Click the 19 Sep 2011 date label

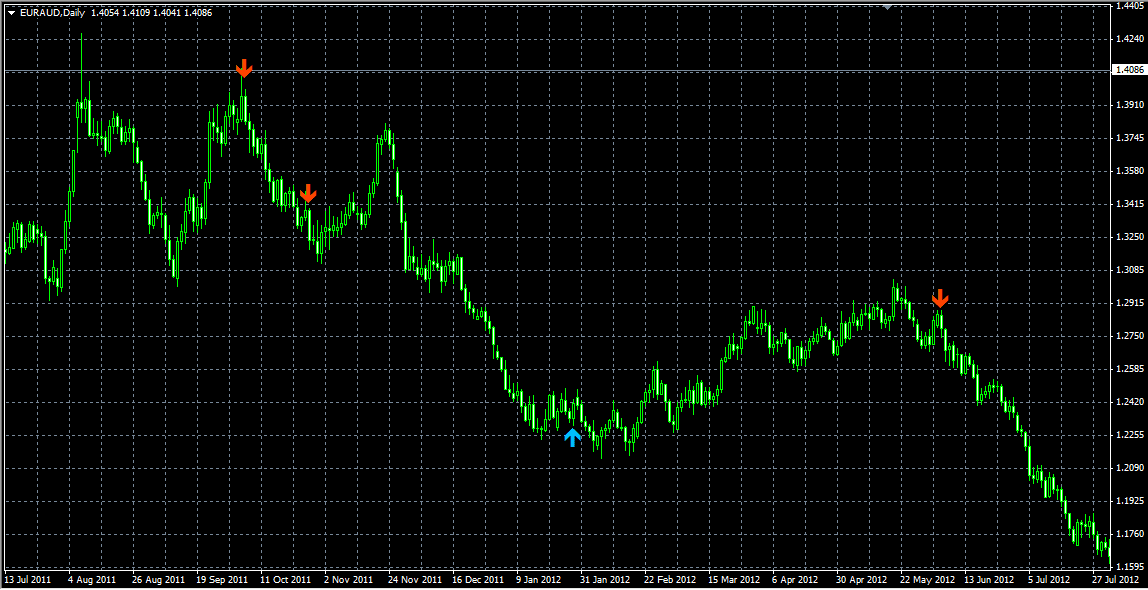pyautogui.click(x=223, y=580)
